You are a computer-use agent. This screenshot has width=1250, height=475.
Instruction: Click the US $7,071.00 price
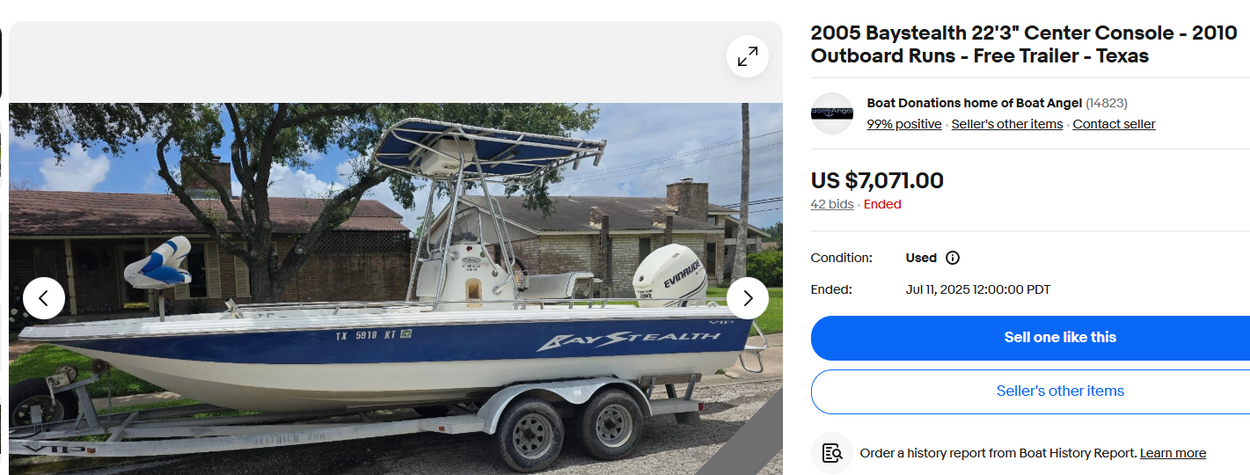click(877, 181)
